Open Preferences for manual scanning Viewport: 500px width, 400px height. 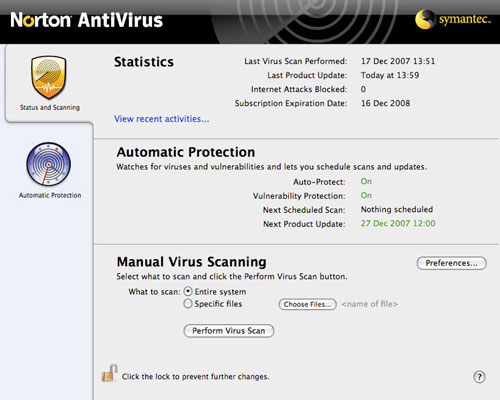452,263
